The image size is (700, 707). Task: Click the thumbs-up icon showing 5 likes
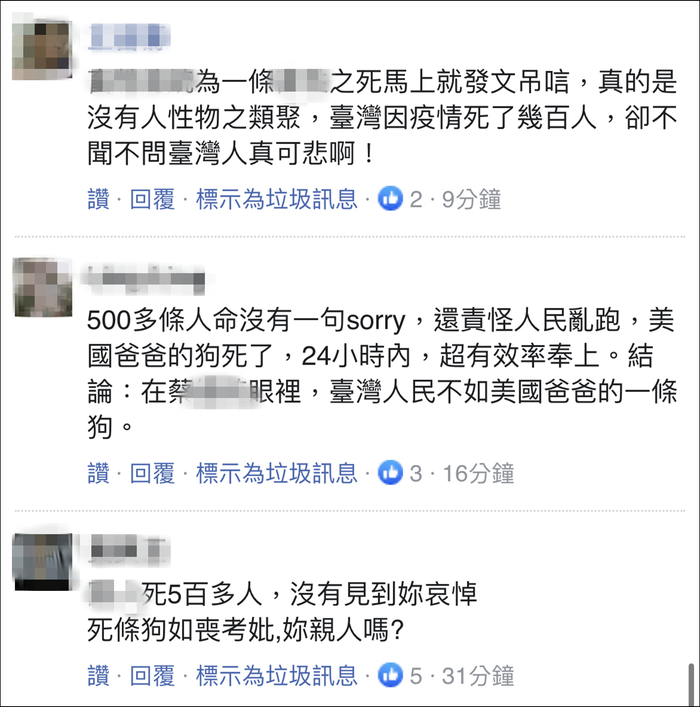coord(390,675)
